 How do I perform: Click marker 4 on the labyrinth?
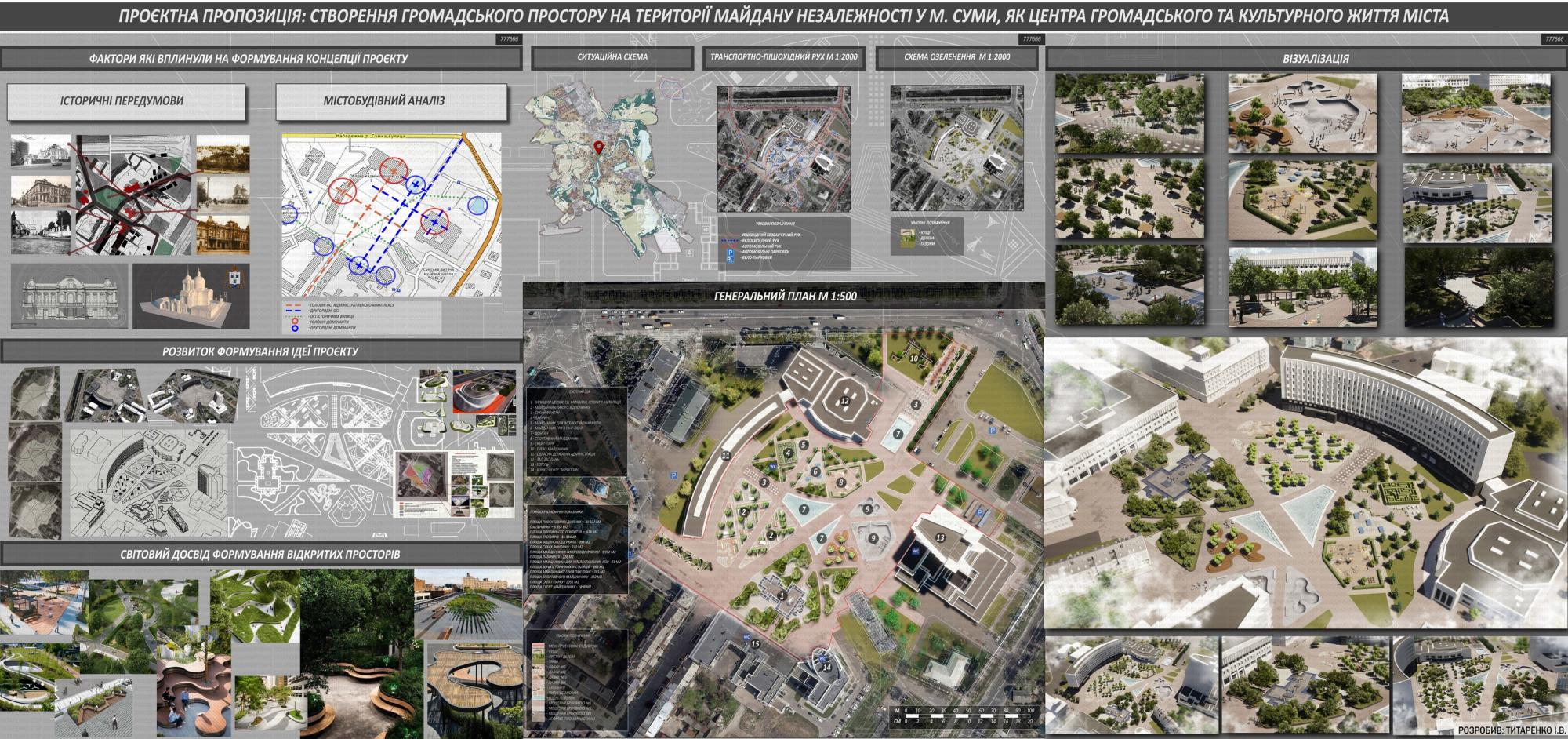point(787,452)
